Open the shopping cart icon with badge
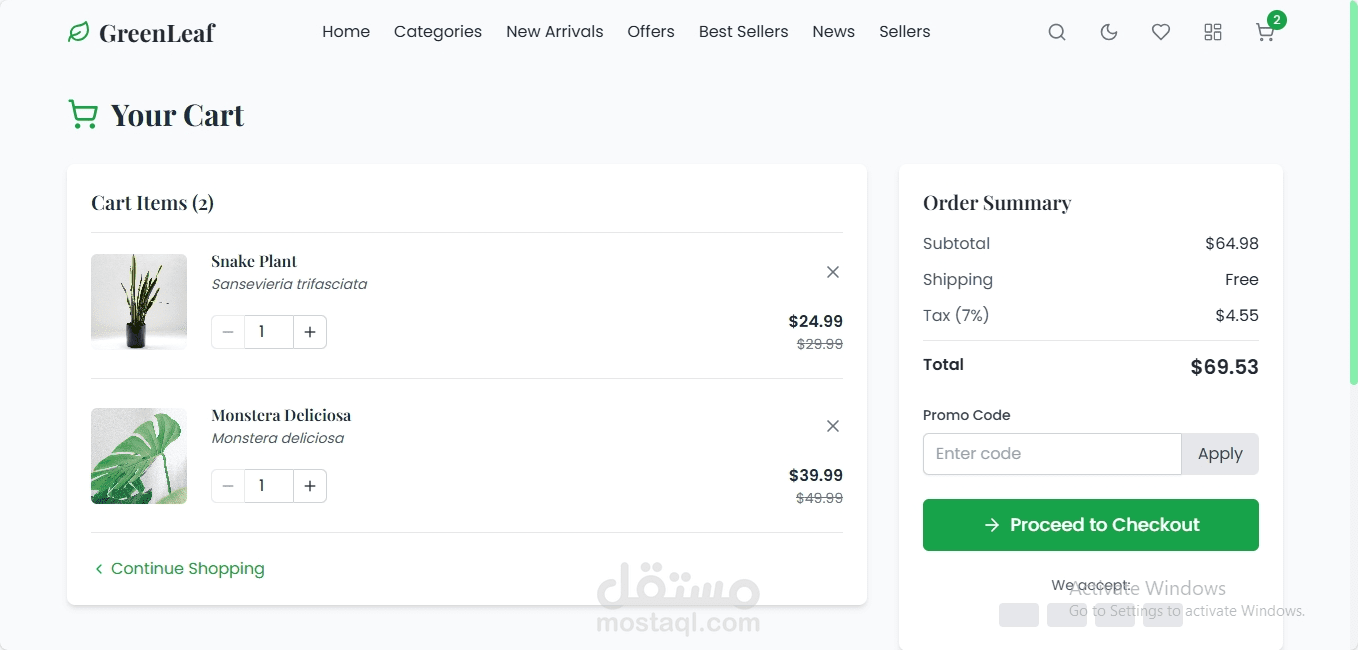The image size is (1358, 650). (x=1265, y=32)
